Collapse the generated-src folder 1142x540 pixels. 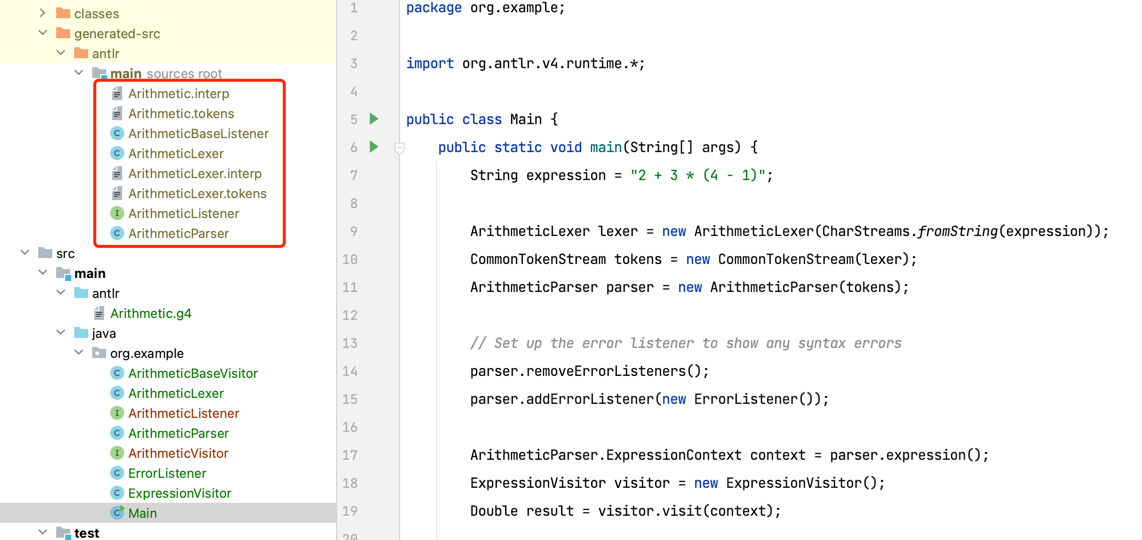(x=43, y=34)
